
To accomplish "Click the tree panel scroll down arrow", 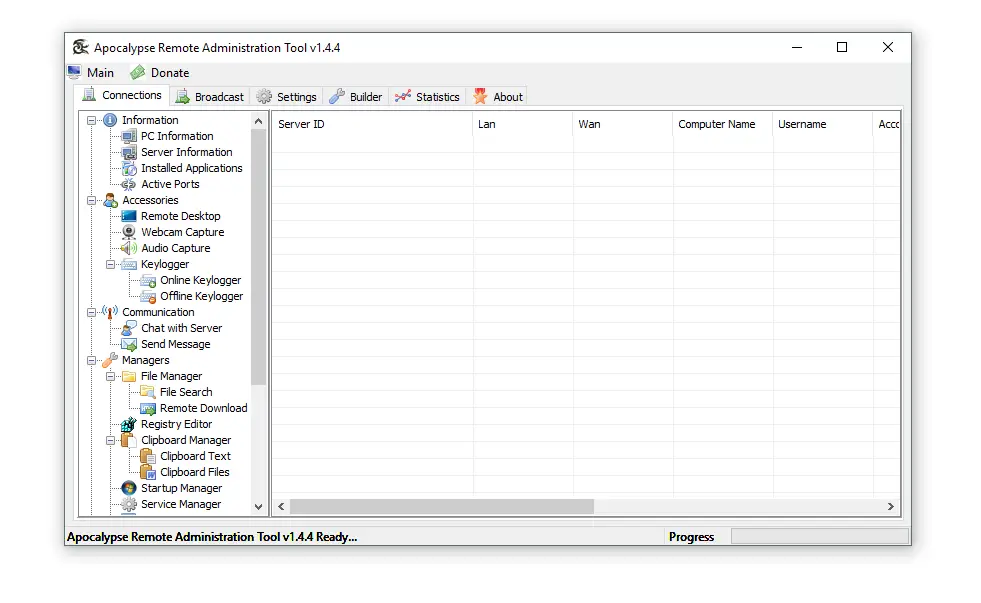I will [x=259, y=507].
